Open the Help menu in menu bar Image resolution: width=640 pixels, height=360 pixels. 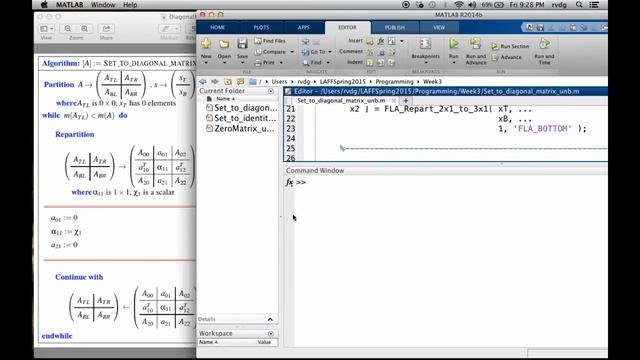[130, 5]
